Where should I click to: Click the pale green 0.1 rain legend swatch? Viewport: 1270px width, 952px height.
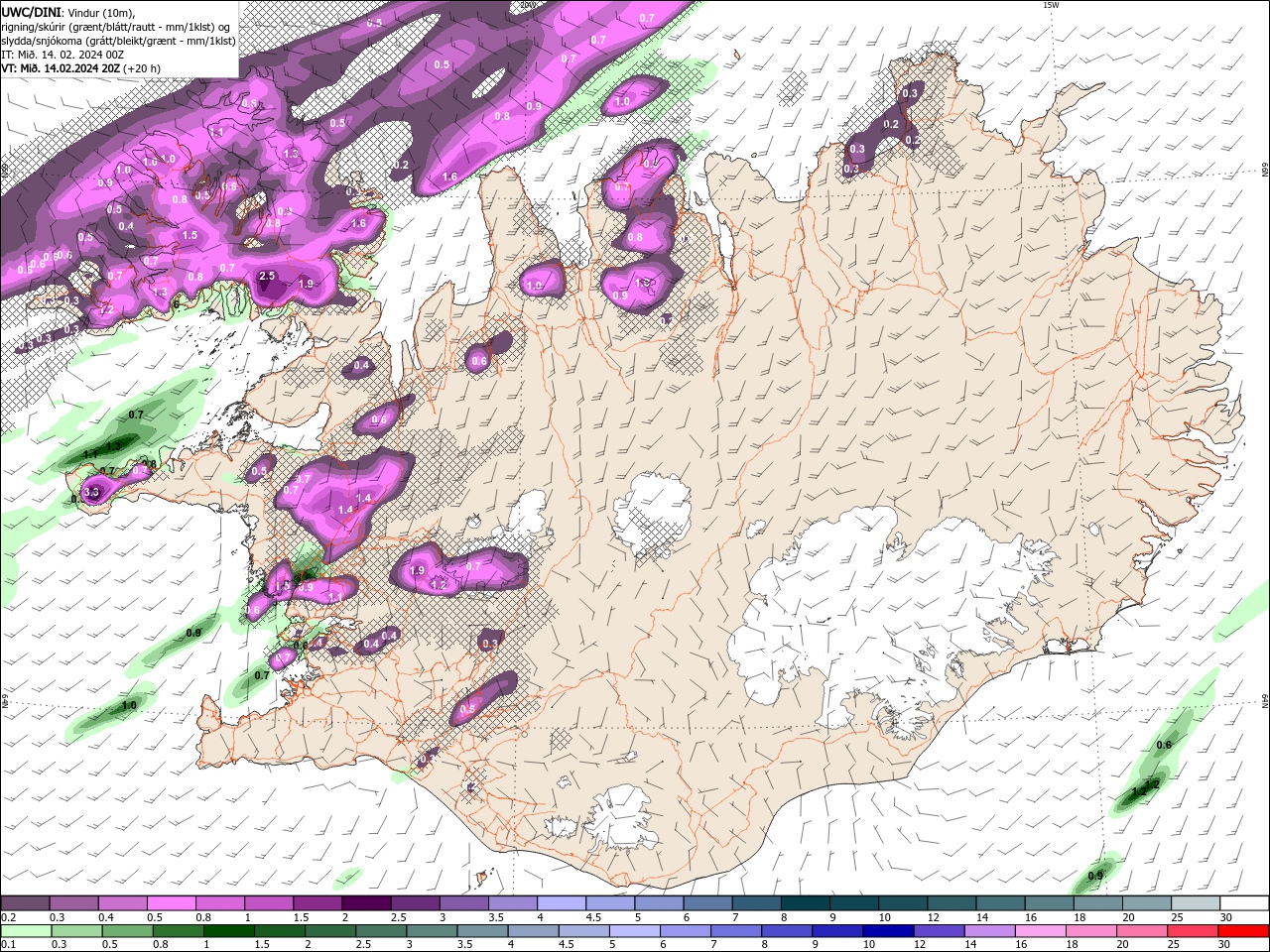pos(26,930)
